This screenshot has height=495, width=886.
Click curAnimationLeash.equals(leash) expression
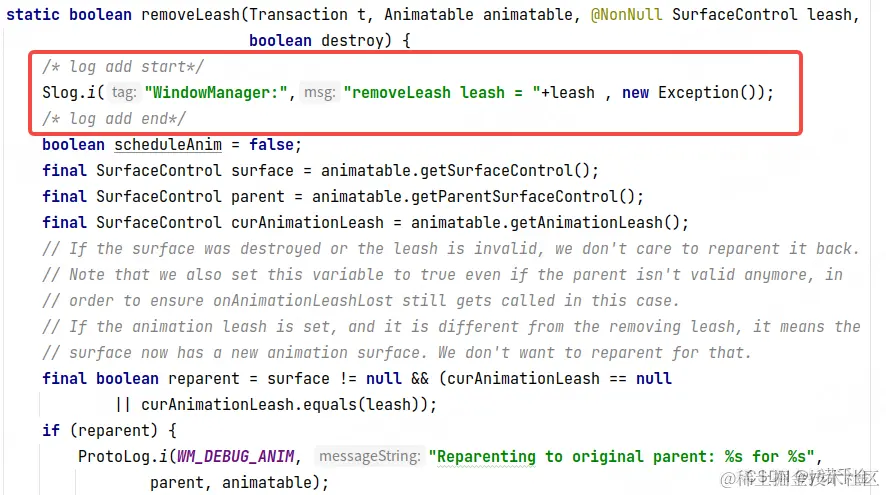[284, 405]
